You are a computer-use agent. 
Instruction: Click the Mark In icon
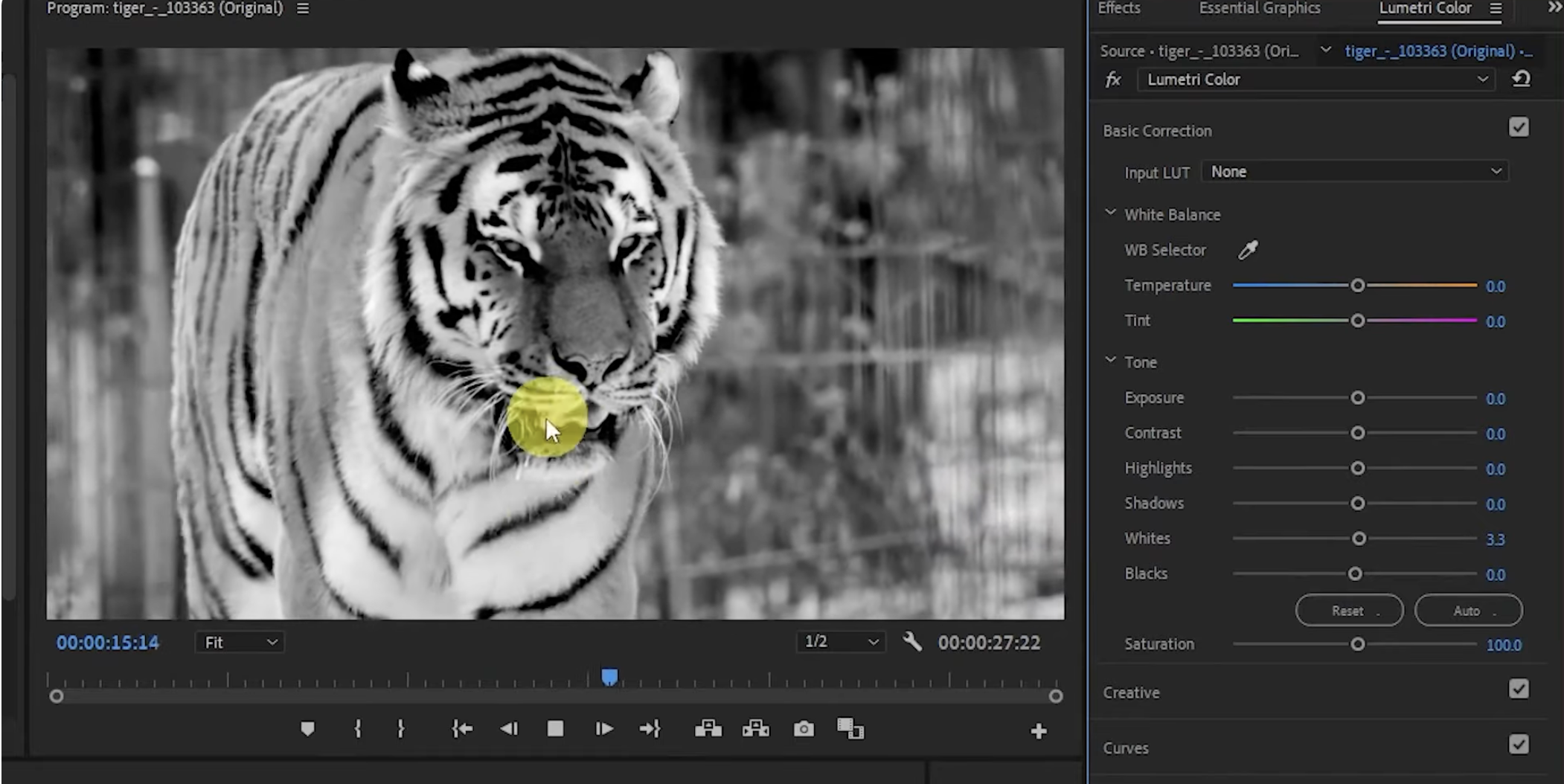coord(358,729)
